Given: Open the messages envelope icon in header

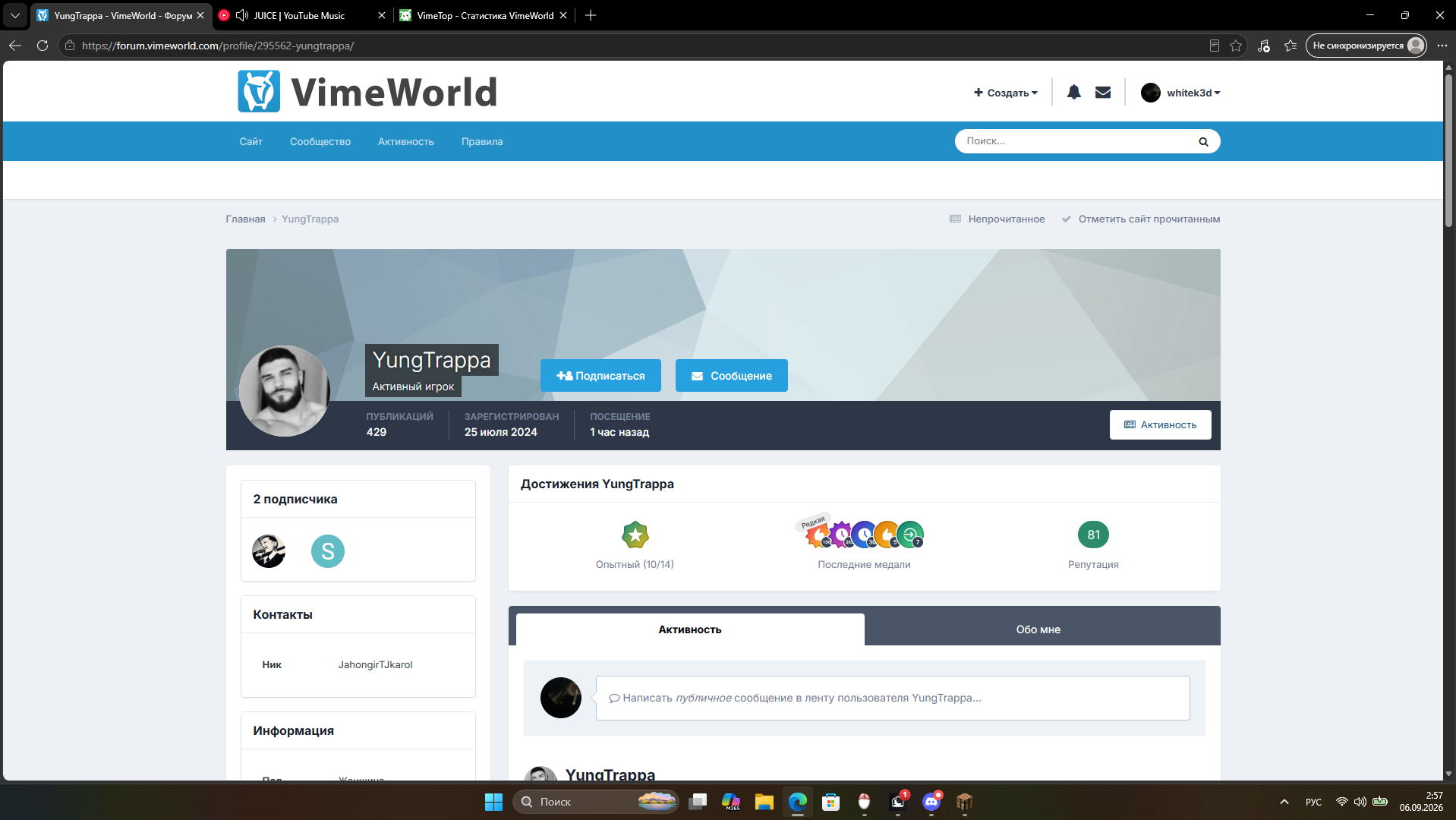Looking at the screenshot, I should [1103, 93].
